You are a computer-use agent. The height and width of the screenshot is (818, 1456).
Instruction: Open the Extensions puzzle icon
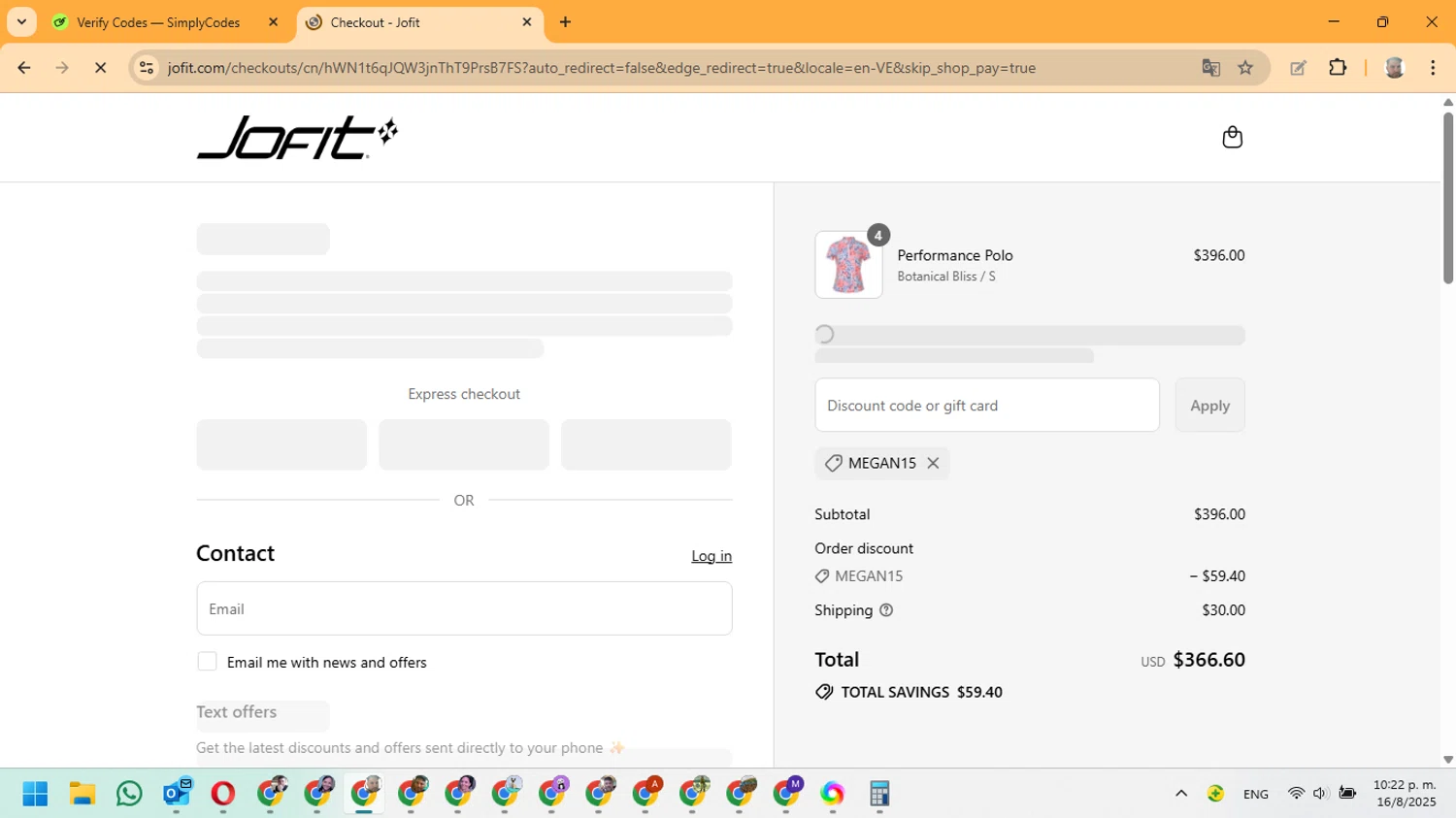pyautogui.click(x=1338, y=68)
